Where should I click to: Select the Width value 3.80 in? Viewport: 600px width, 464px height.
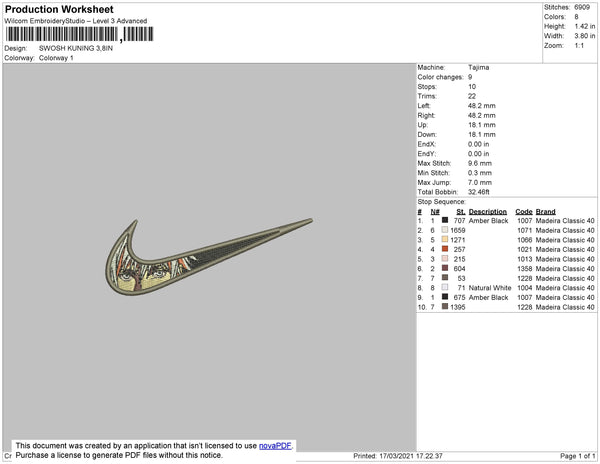pos(585,36)
